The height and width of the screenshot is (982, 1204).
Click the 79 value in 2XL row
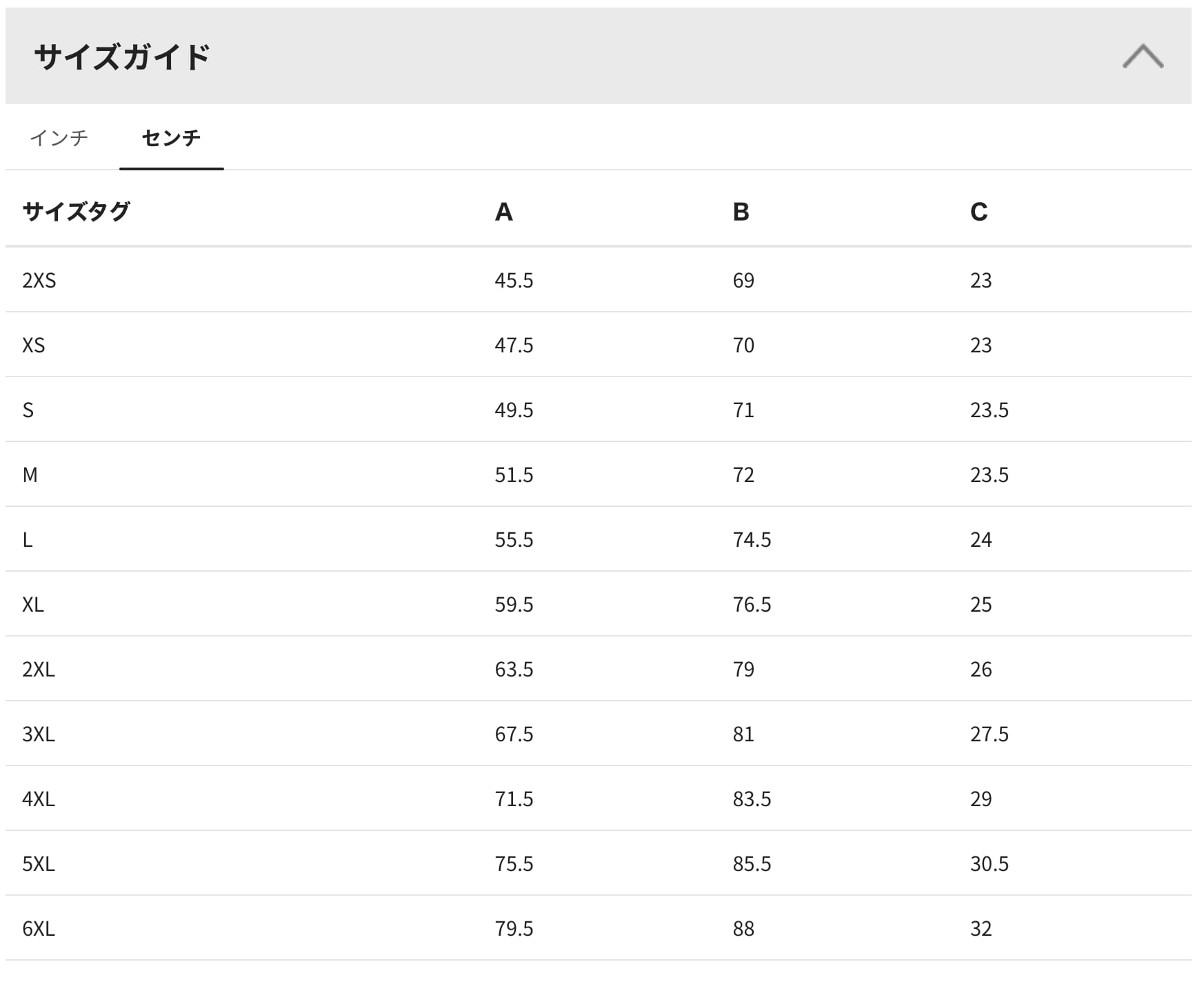pyautogui.click(x=743, y=670)
